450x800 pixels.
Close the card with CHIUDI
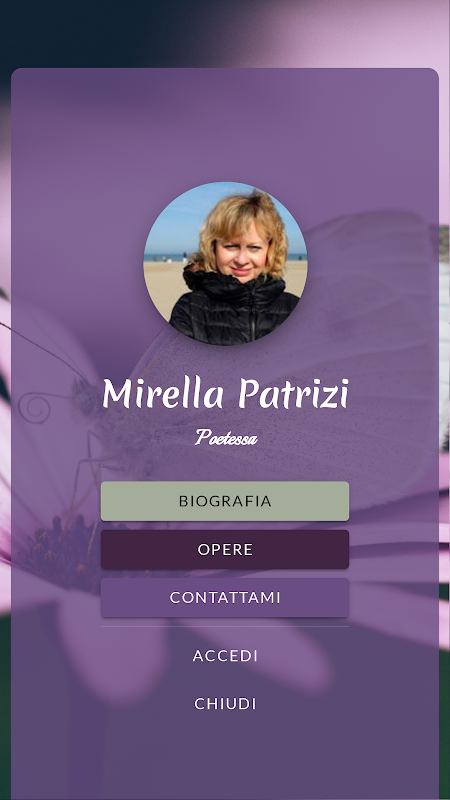pos(225,704)
